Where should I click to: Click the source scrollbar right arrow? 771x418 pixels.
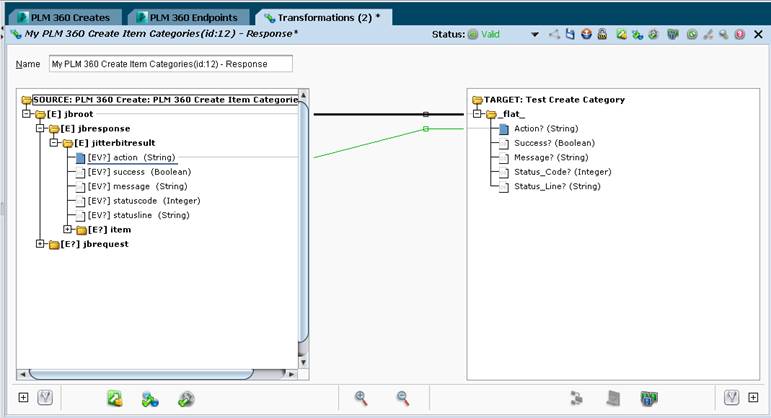coord(291,374)
